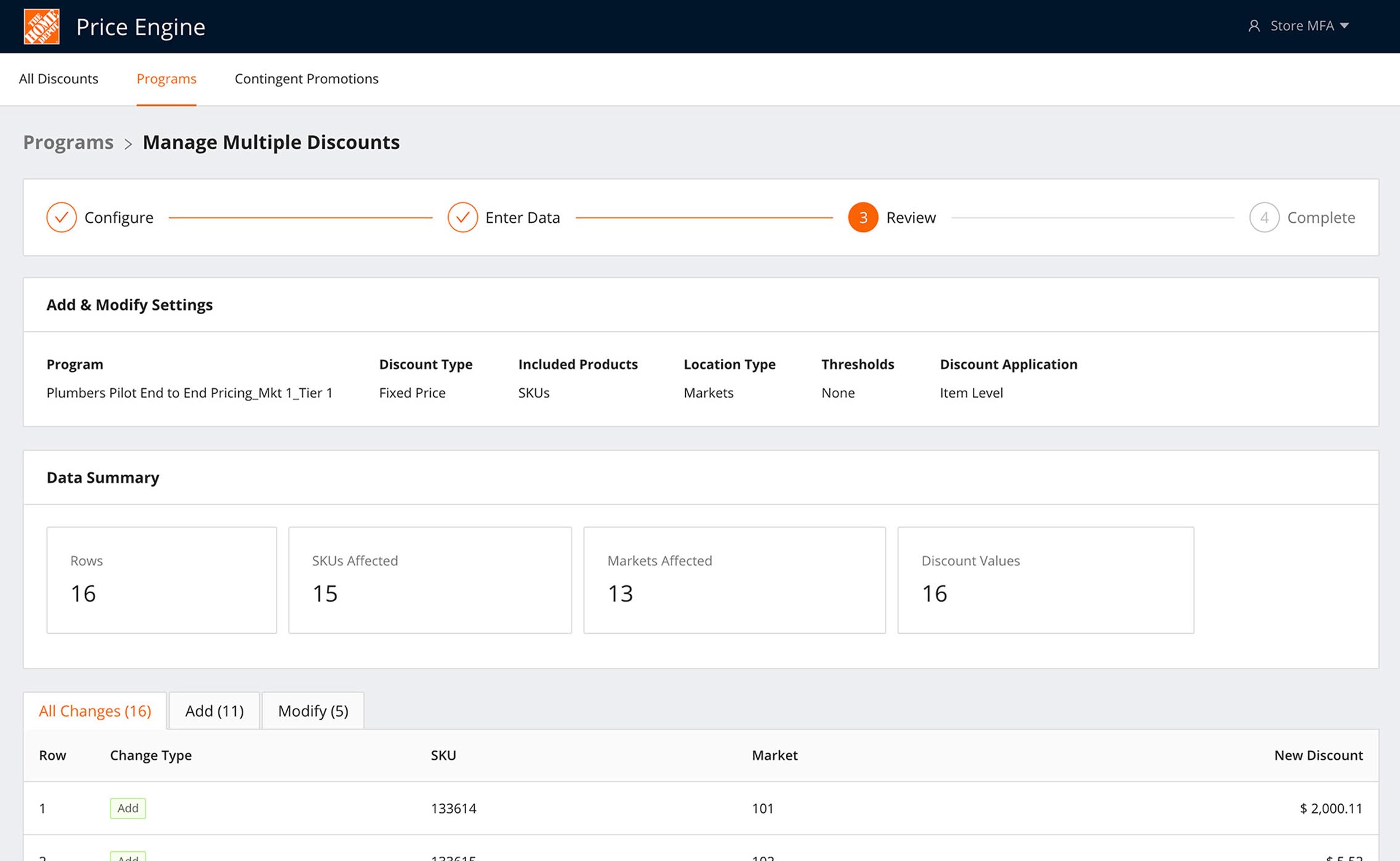1400x861 pixels.
Task: Click the Enter Data step checkmark circle
Action: coord(462,217)
